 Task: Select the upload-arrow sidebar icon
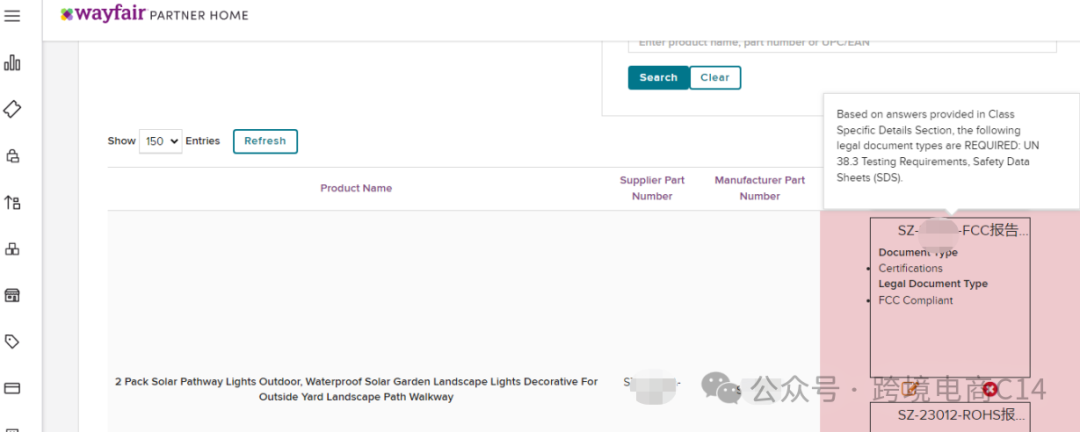click(x=13, y=202)
